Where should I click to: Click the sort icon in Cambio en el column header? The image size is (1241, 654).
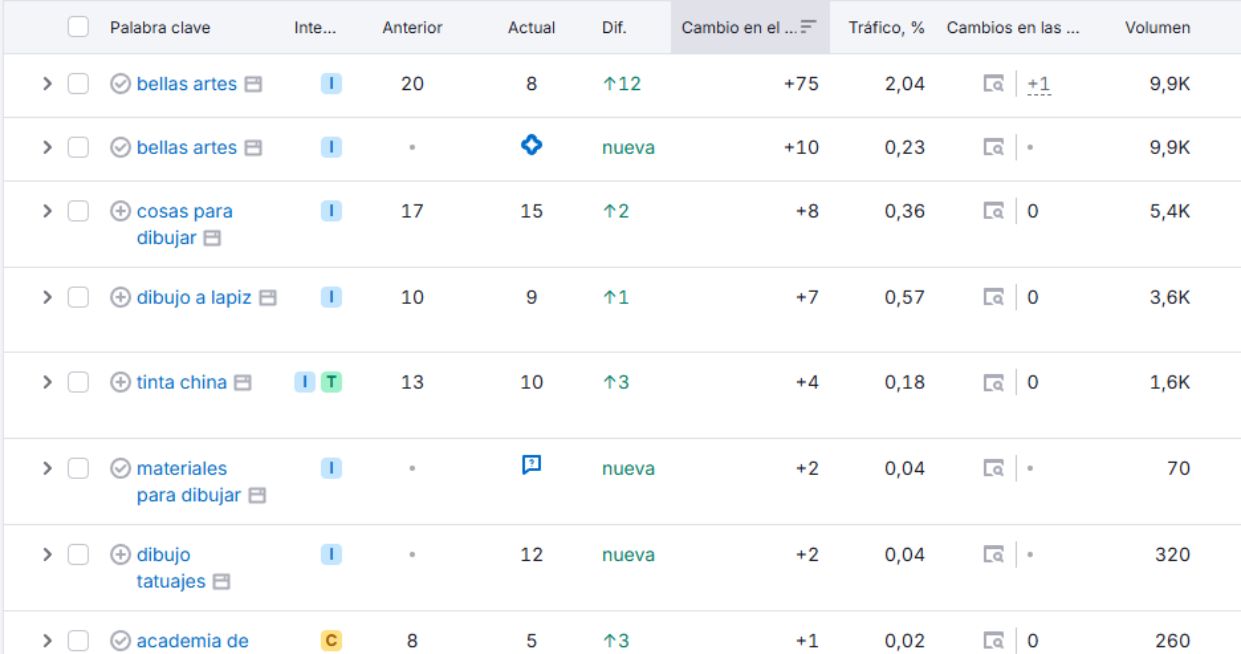809,27
